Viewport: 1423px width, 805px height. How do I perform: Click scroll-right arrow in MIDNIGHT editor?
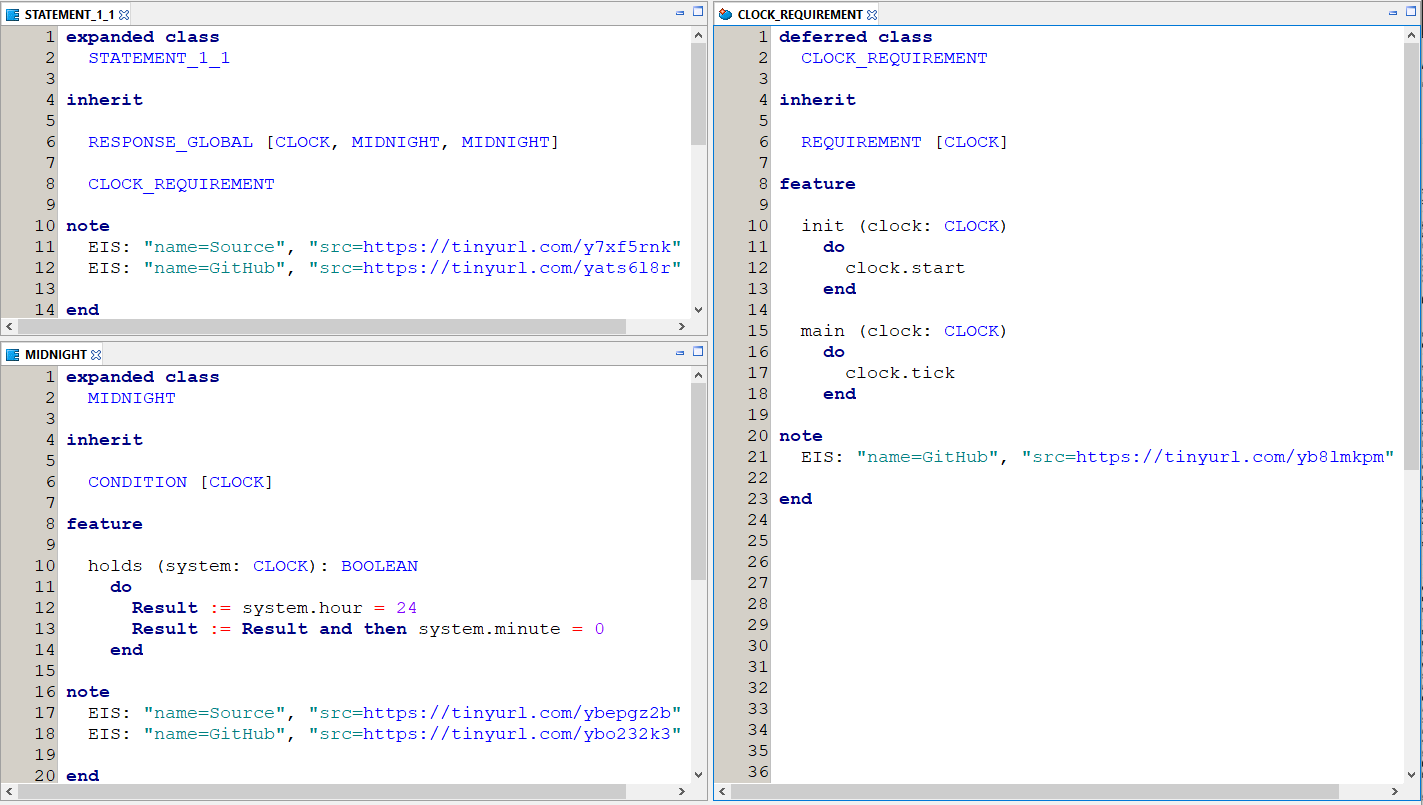(682, 792)
